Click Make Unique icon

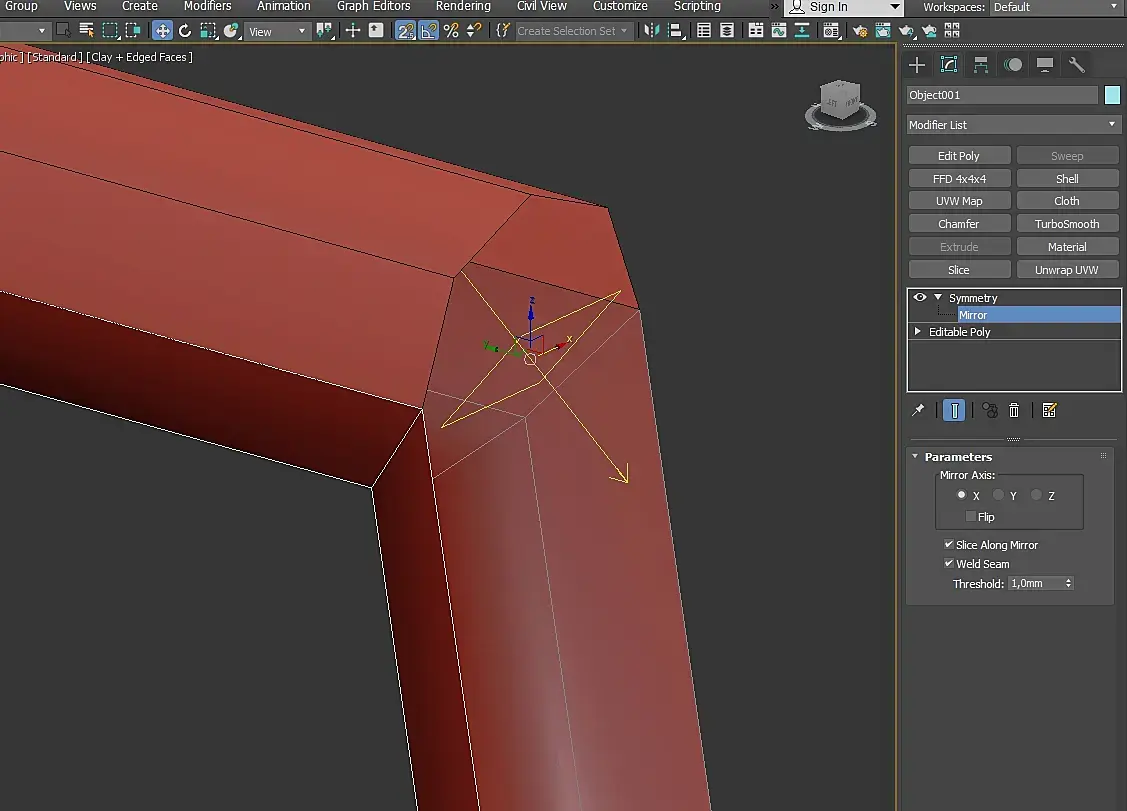coord(990,410)
